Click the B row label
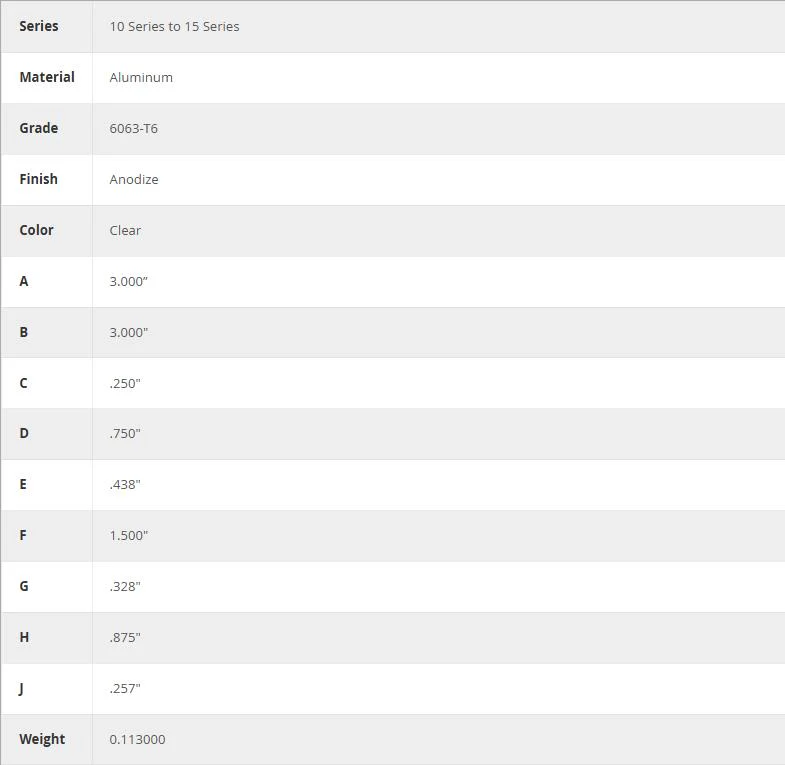The height and width of the screenshot is (765, 785). pyautogui.click(x=24, y=332)
